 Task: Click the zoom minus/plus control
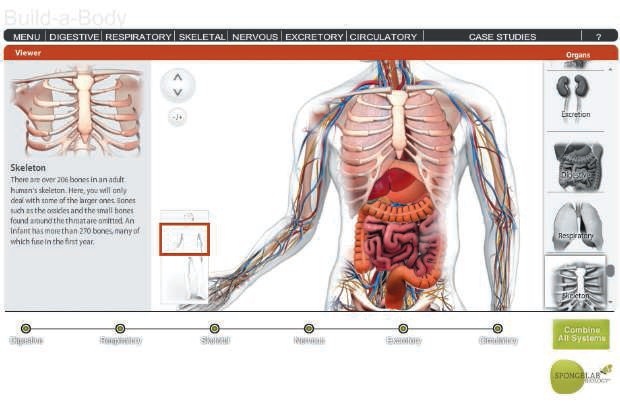[177, 117]
